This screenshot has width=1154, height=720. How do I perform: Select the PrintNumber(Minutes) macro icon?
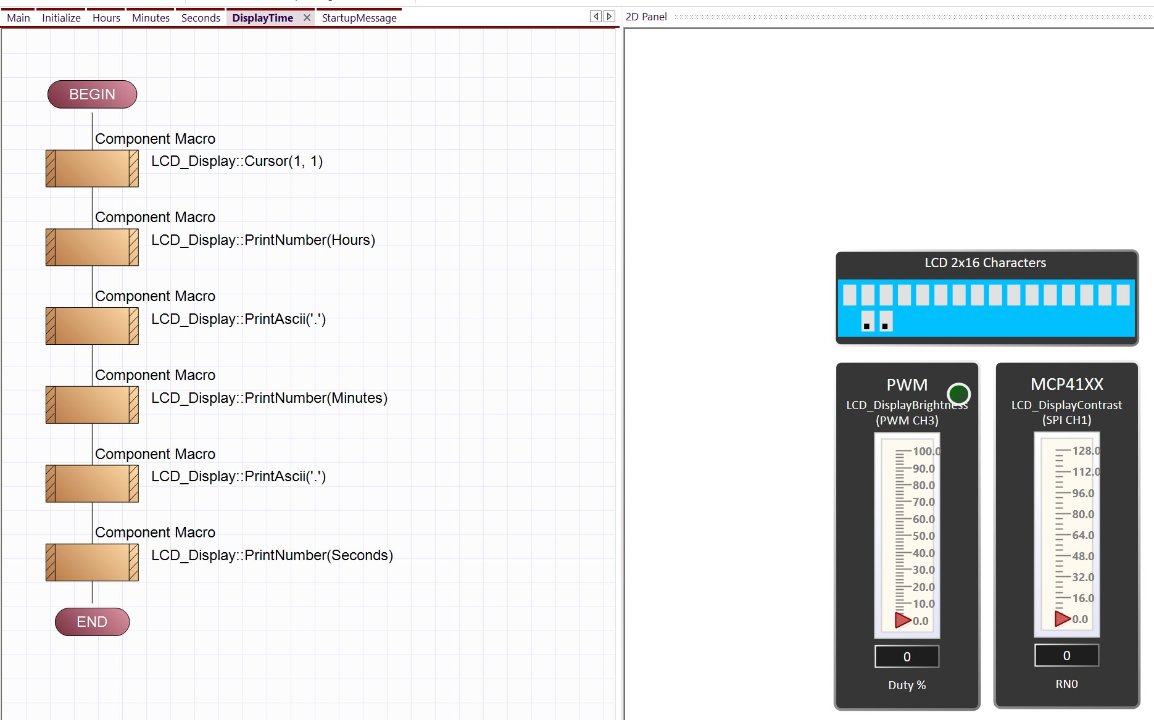click(x=92, y=404)
